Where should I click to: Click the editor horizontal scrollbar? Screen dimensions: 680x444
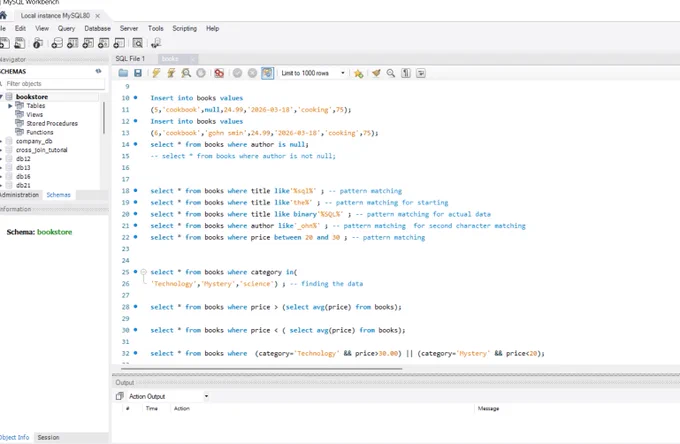click(262, 369)
